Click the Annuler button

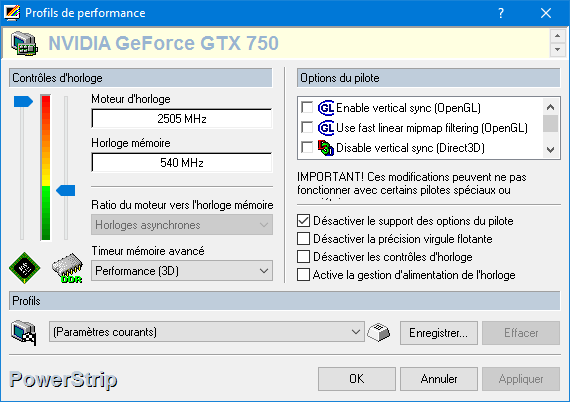click(x=439, y=379)
